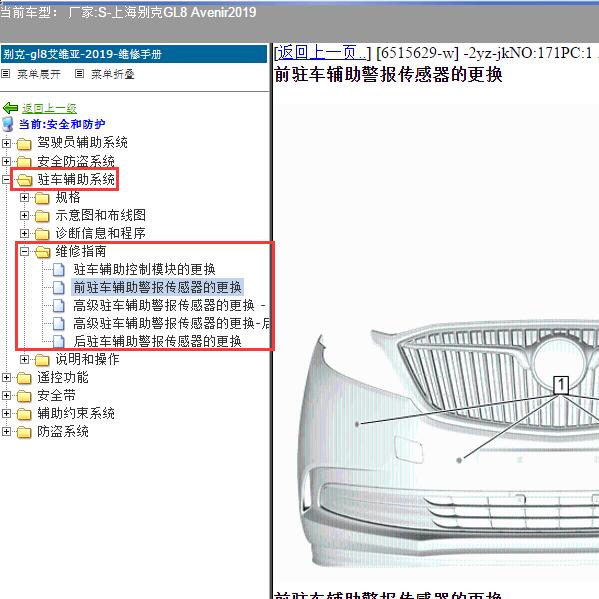Image resolution: width=599 pixels, height=599 pixels.
Task: Click the 返回上一级 link
Action: pos(49,108)
